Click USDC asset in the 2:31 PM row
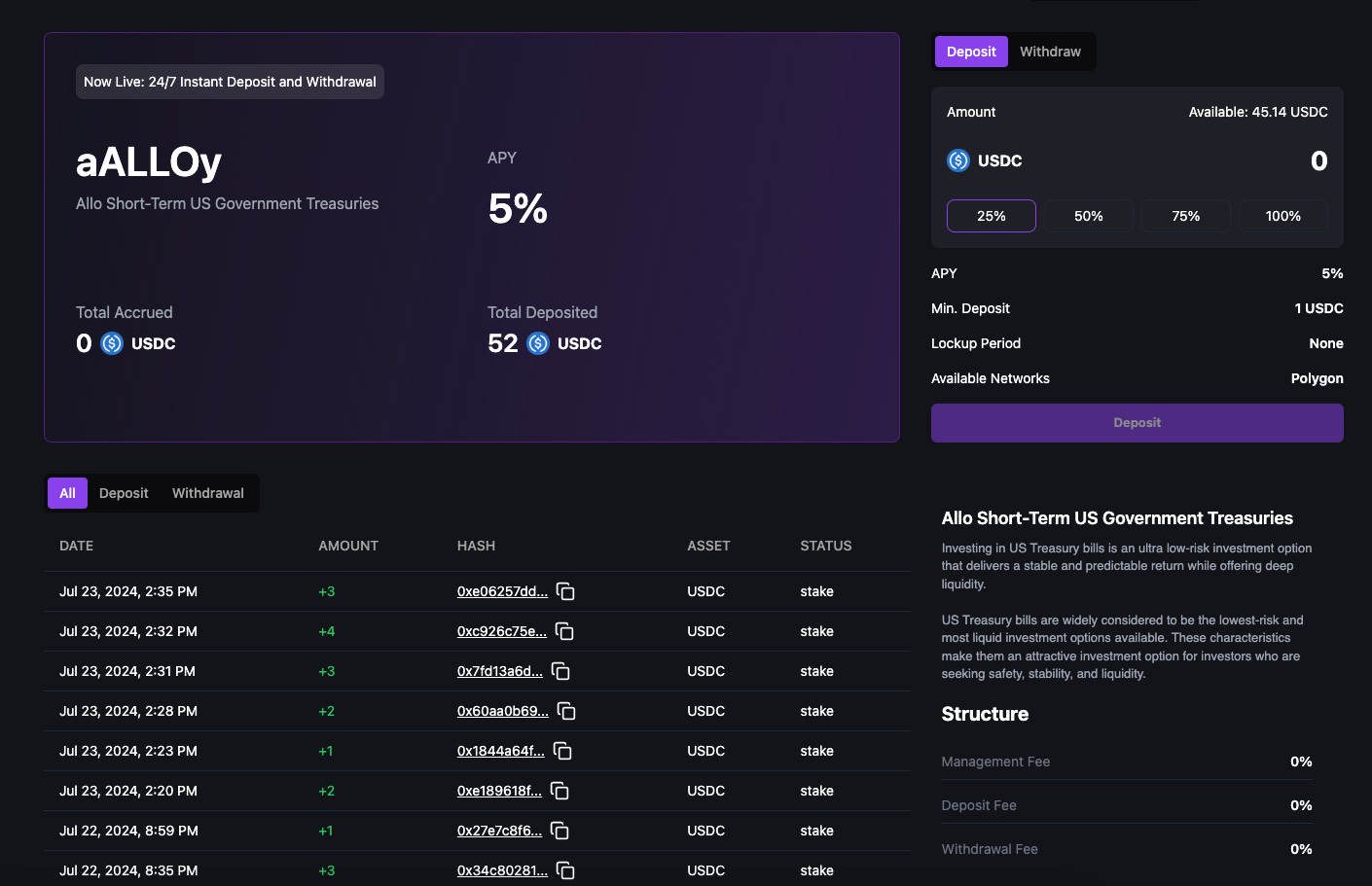 click(x=706, y=671)
